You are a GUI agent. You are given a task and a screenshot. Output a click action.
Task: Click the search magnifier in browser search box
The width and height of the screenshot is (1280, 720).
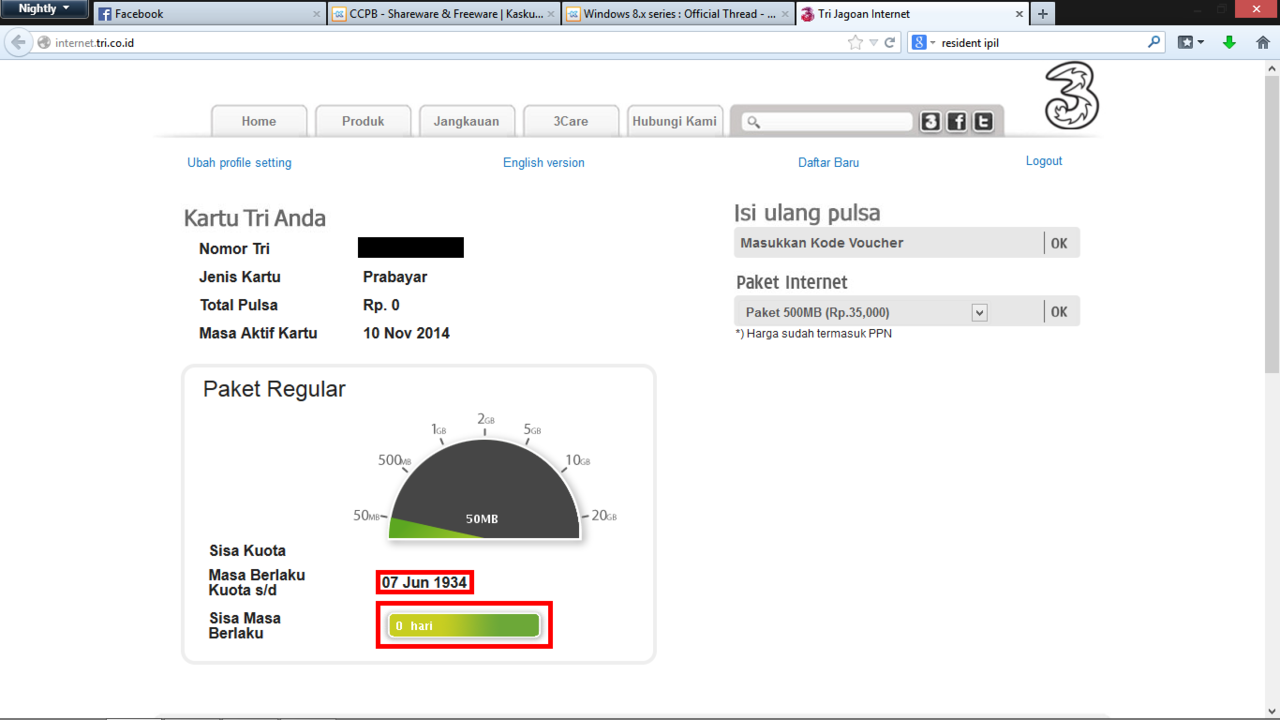pyautogui.click(x=1154, y=43)
